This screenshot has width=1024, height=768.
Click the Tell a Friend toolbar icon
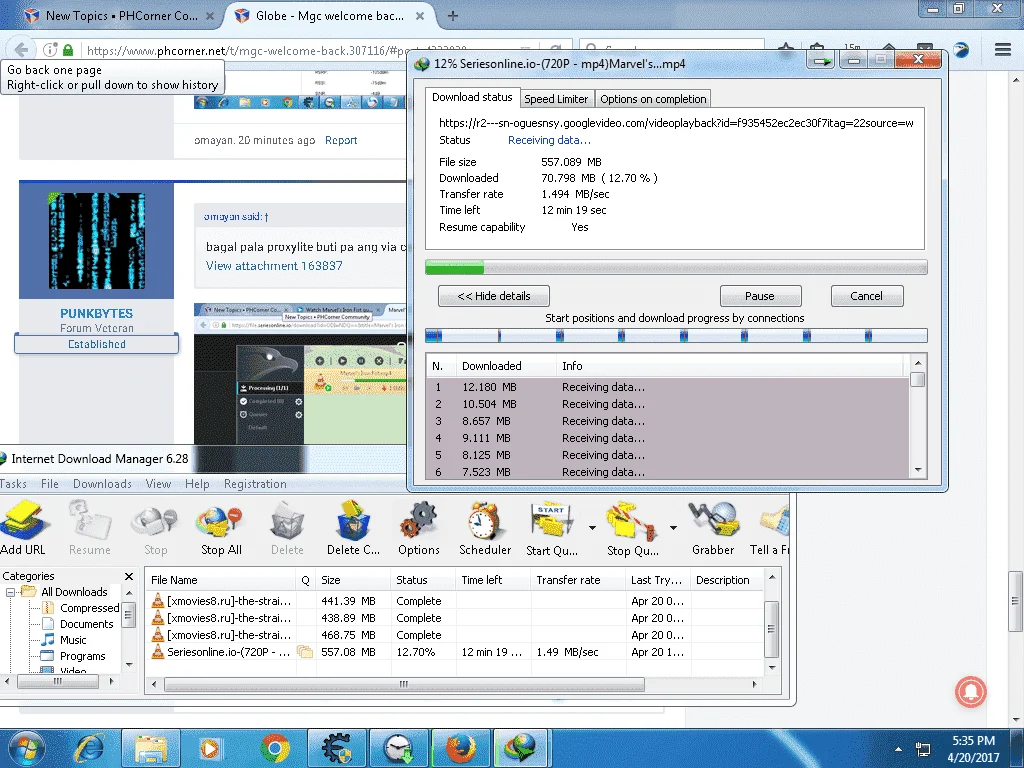(x=771, y=528)
